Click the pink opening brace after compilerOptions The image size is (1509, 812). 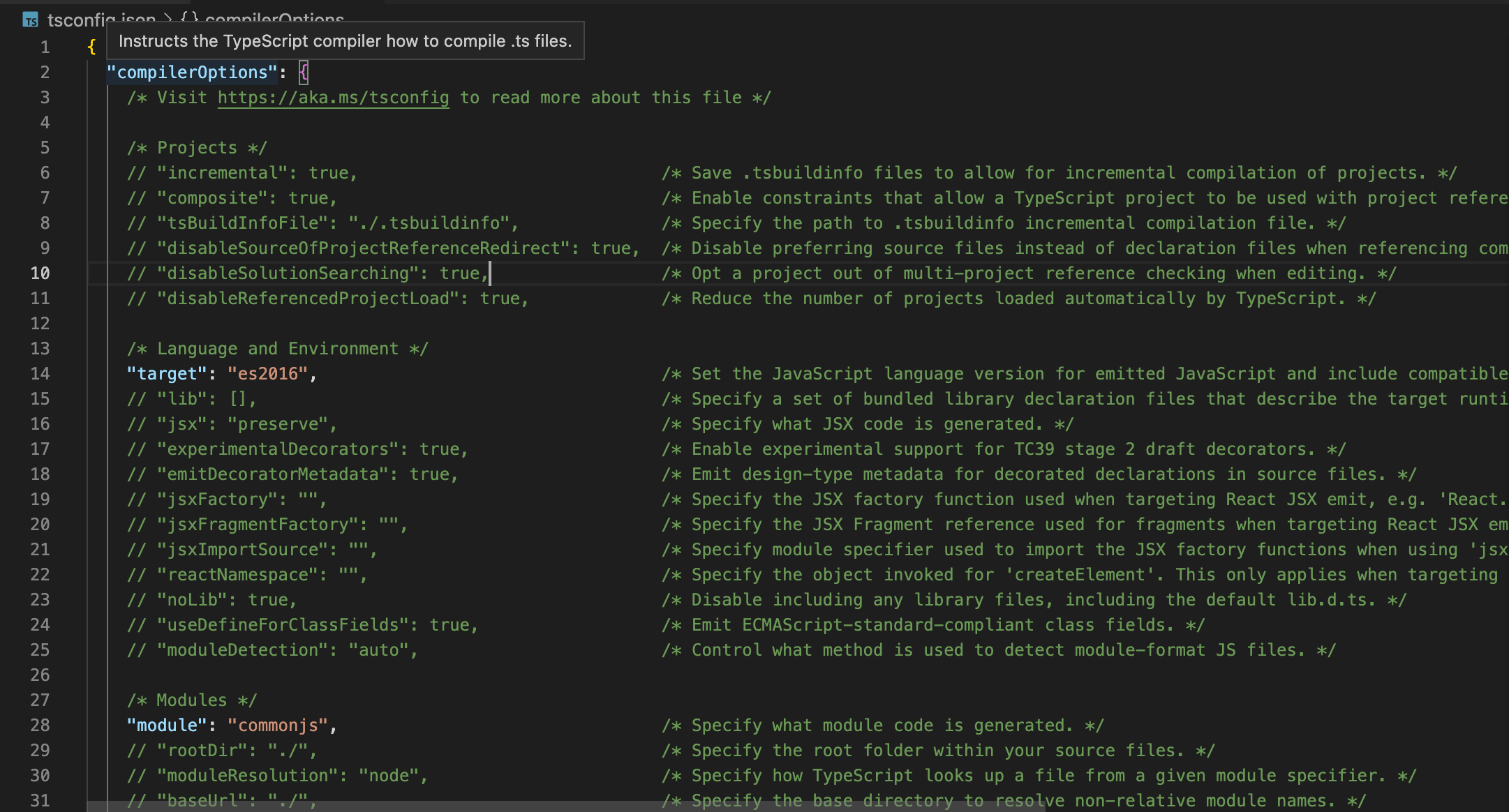tap(304, 73)
